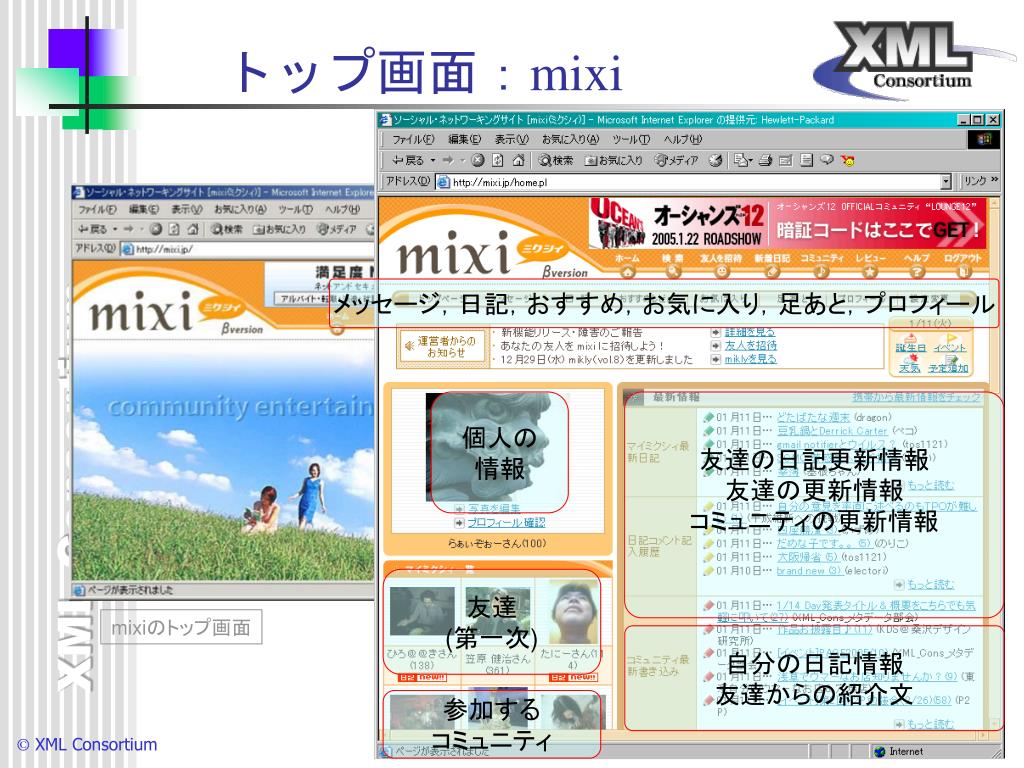1024x768 pixels.
Task: Click the Home icon in the back window toolbar
Action: click(193, 229)
